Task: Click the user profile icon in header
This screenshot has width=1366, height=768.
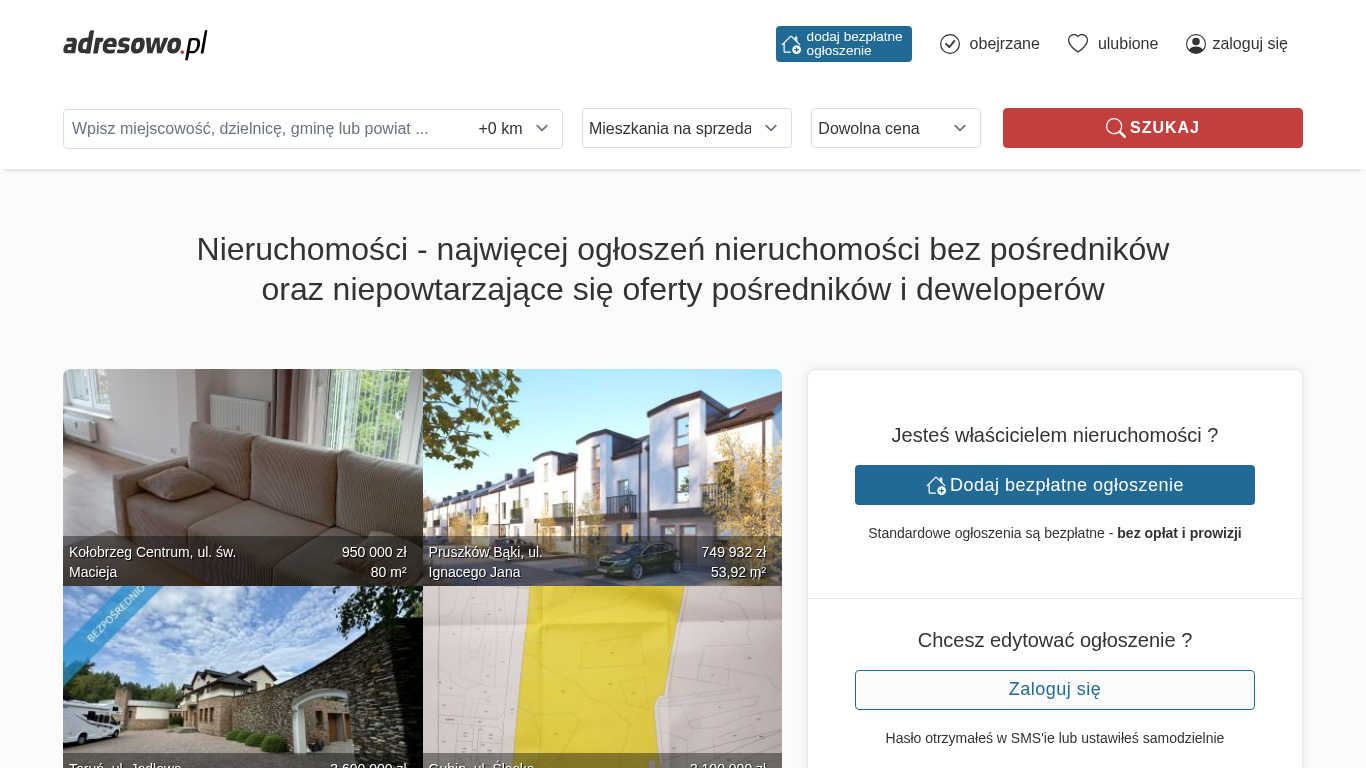Action: tap(1195, 44)
